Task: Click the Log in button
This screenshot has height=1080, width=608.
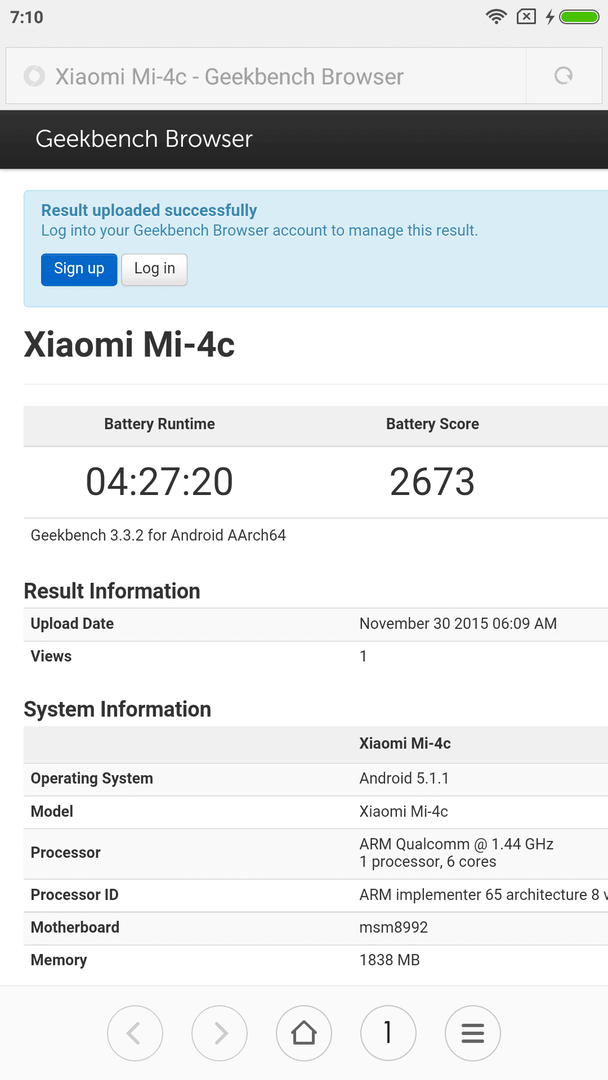Action: point(154,269)
